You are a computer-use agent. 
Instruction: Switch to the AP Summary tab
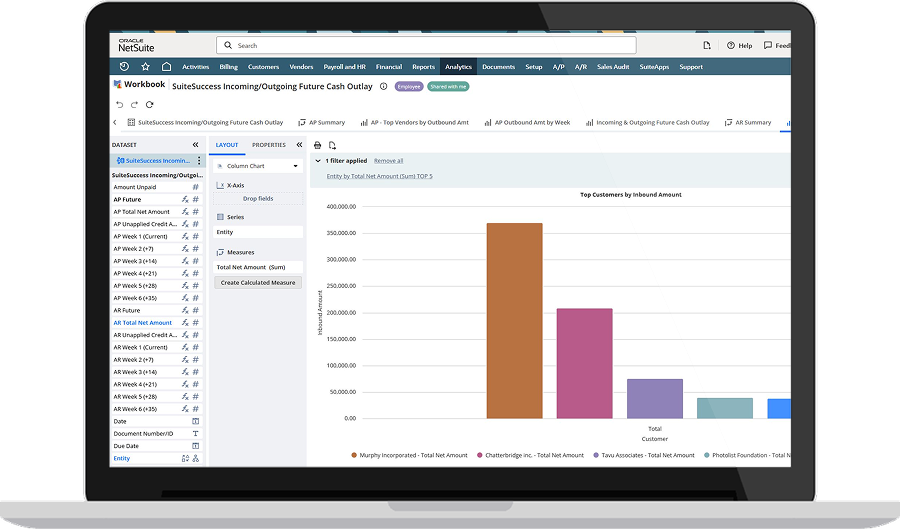[326, 122]
